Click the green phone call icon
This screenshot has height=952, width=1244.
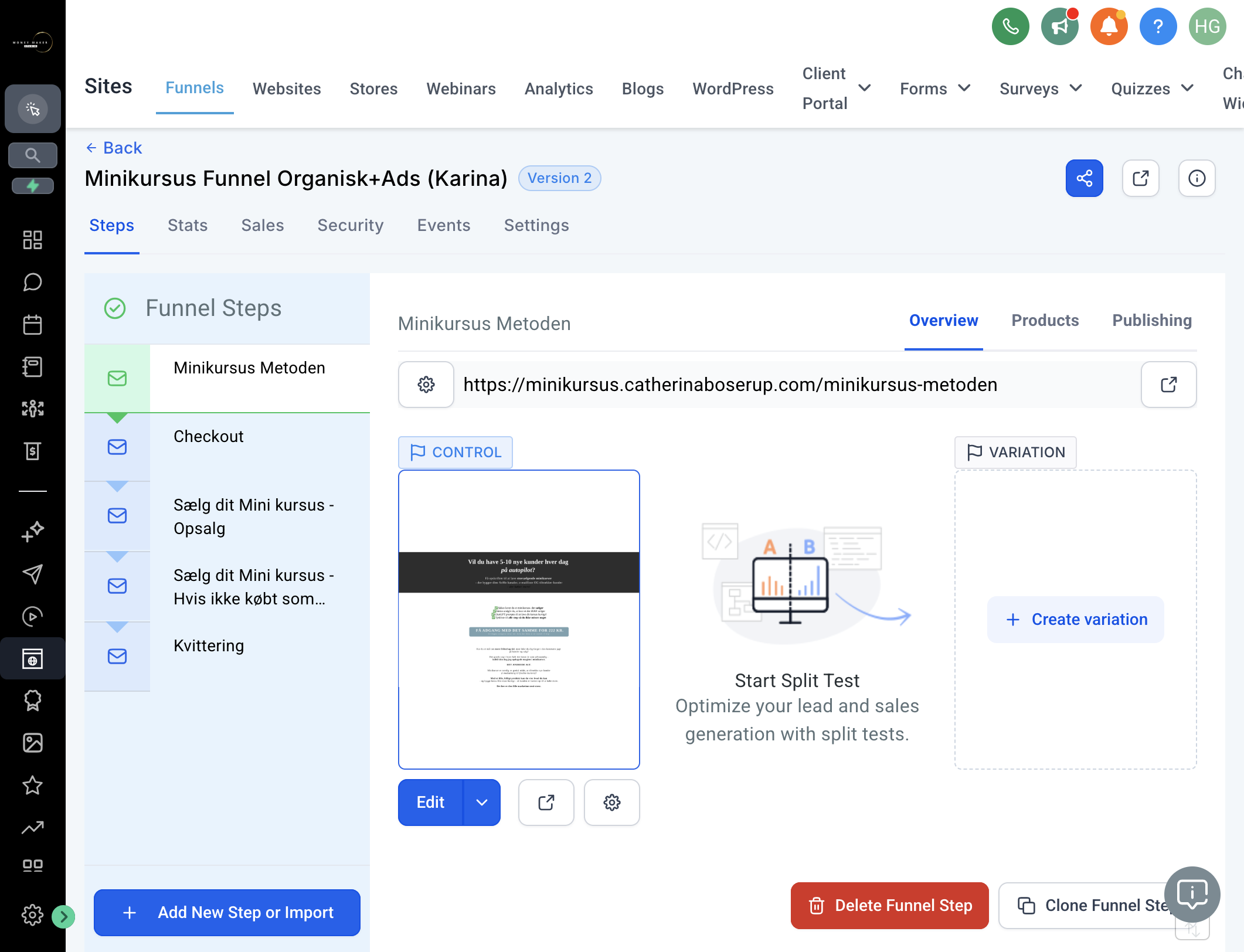[x=1010, y=26]
